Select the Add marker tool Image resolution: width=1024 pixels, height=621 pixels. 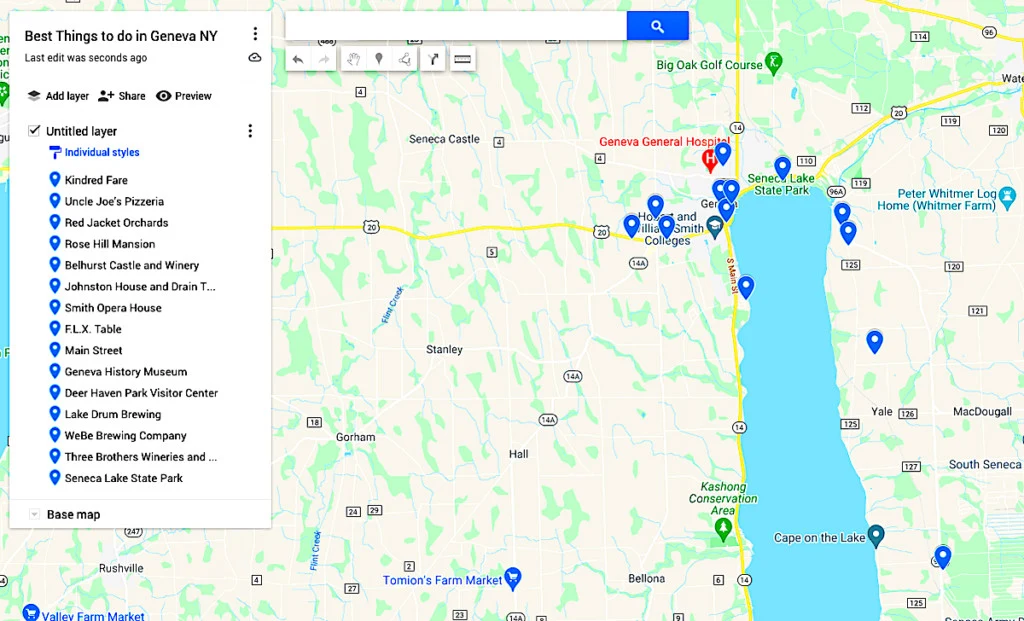pos(379,59)
